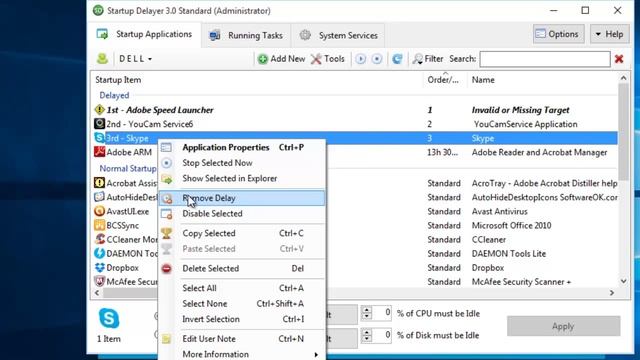This screenshot has height=360, width=640.
Task: Click the Copy Selected trophy icon
Action: point(166,233)
